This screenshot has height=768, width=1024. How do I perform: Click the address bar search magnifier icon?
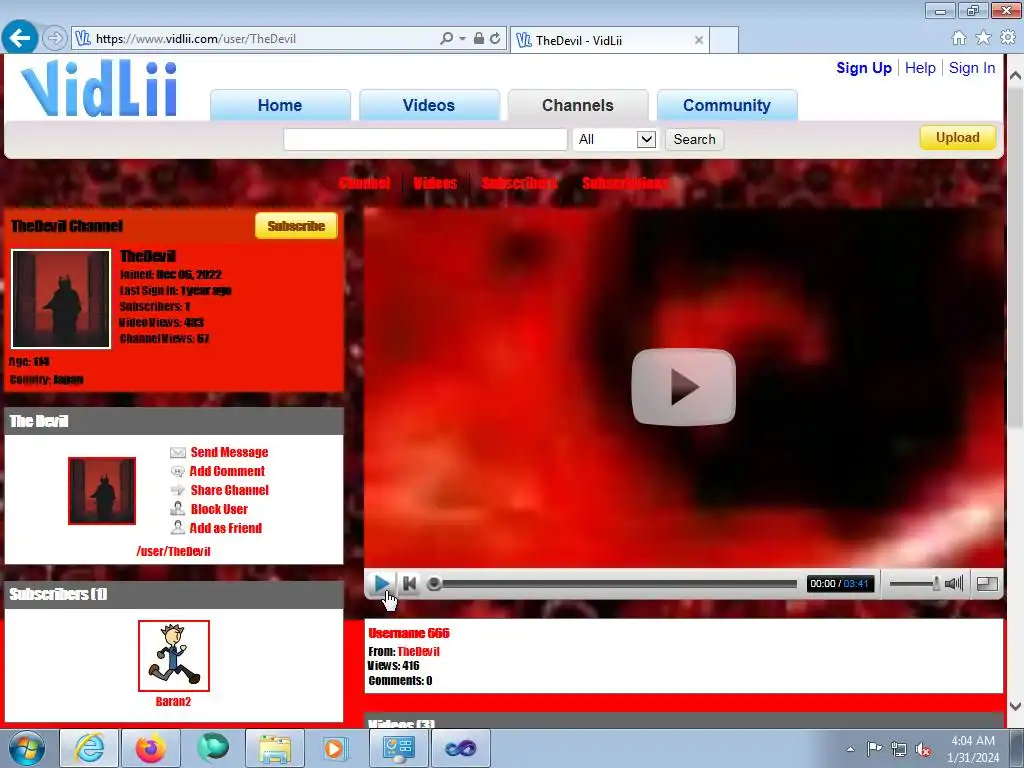pyautogui.click(x=446, y=39)
